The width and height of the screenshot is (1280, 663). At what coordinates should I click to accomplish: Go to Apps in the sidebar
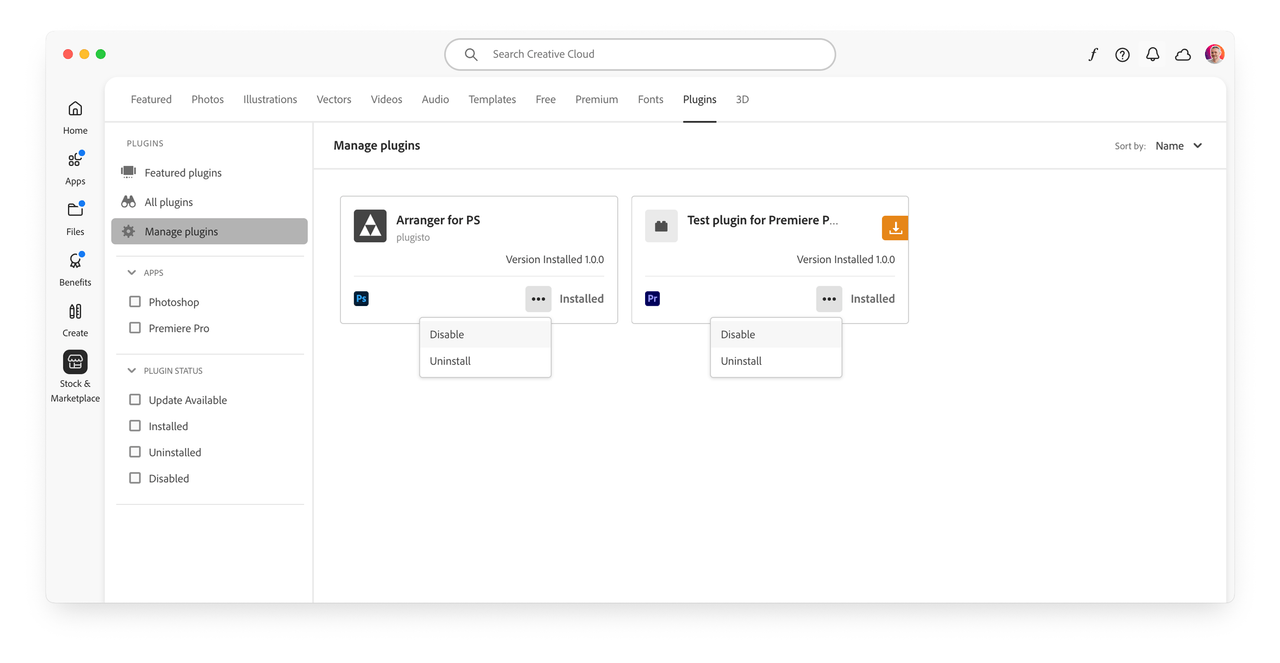(75, 161)
